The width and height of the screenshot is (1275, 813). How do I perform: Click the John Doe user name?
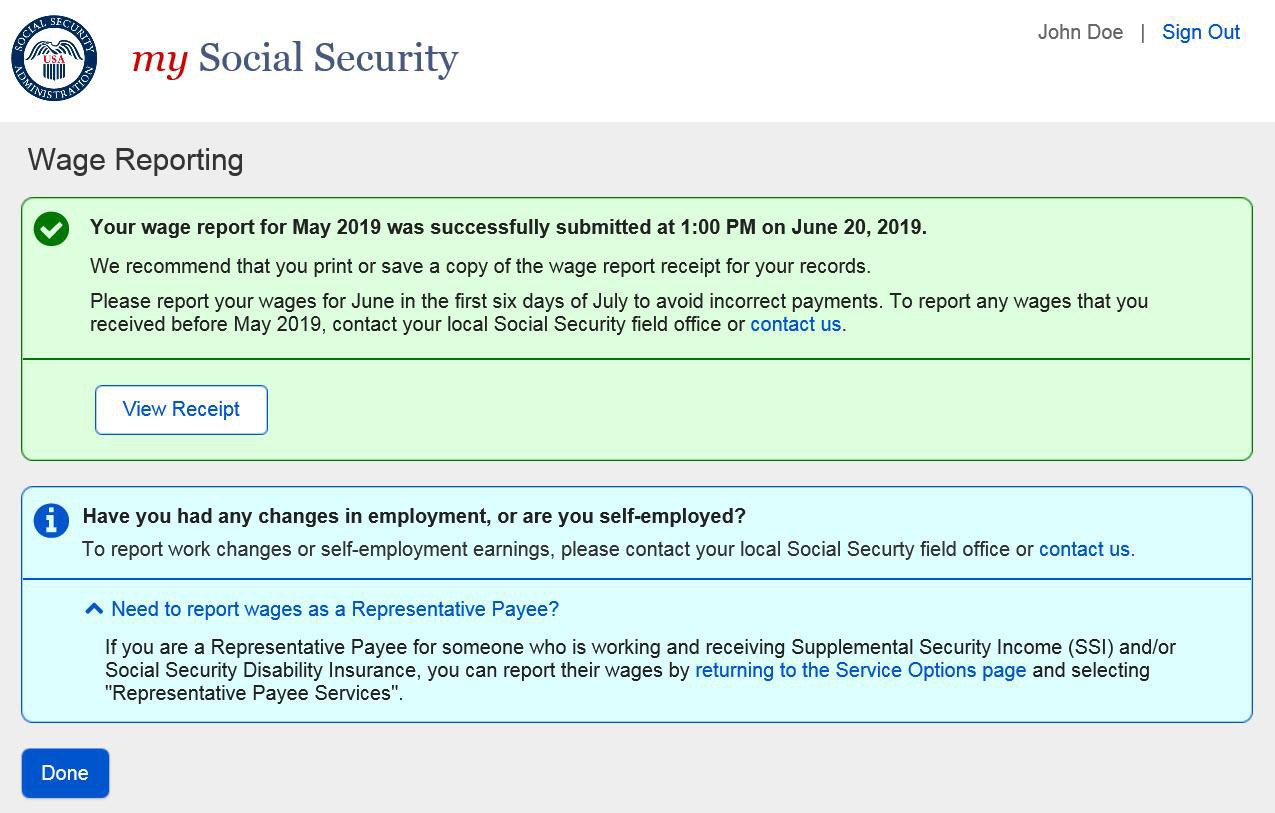coord(1080,32)
